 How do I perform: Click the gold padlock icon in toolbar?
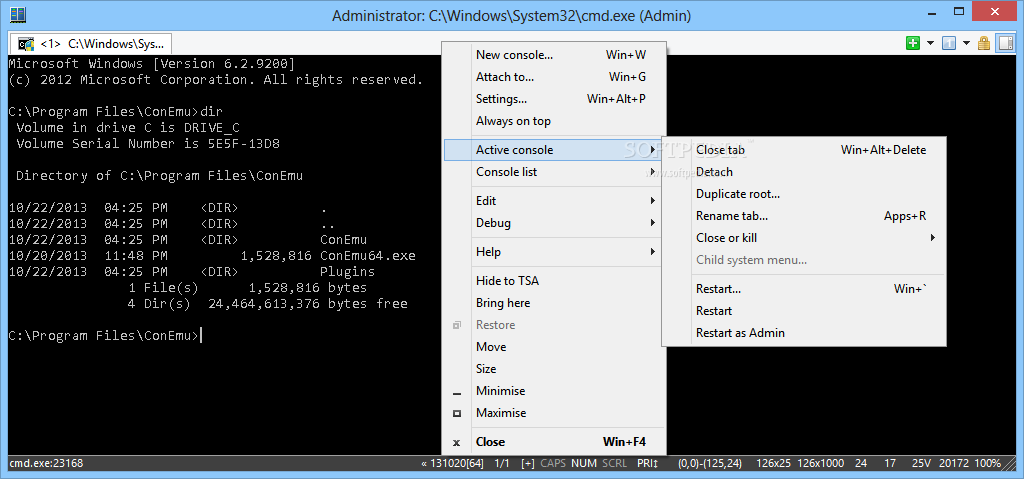tap(984, 44)
